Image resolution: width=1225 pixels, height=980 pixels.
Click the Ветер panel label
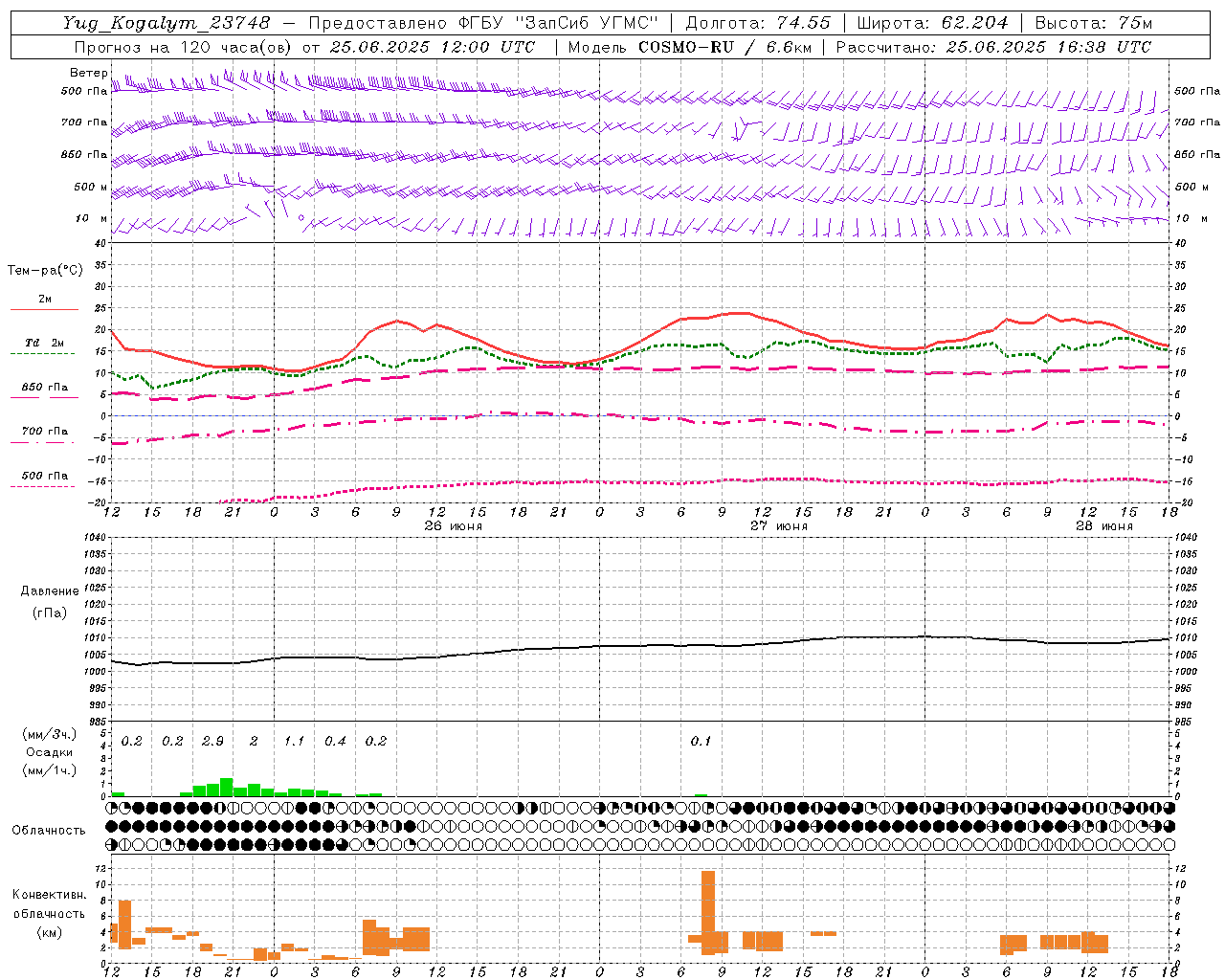coord(88,73)
